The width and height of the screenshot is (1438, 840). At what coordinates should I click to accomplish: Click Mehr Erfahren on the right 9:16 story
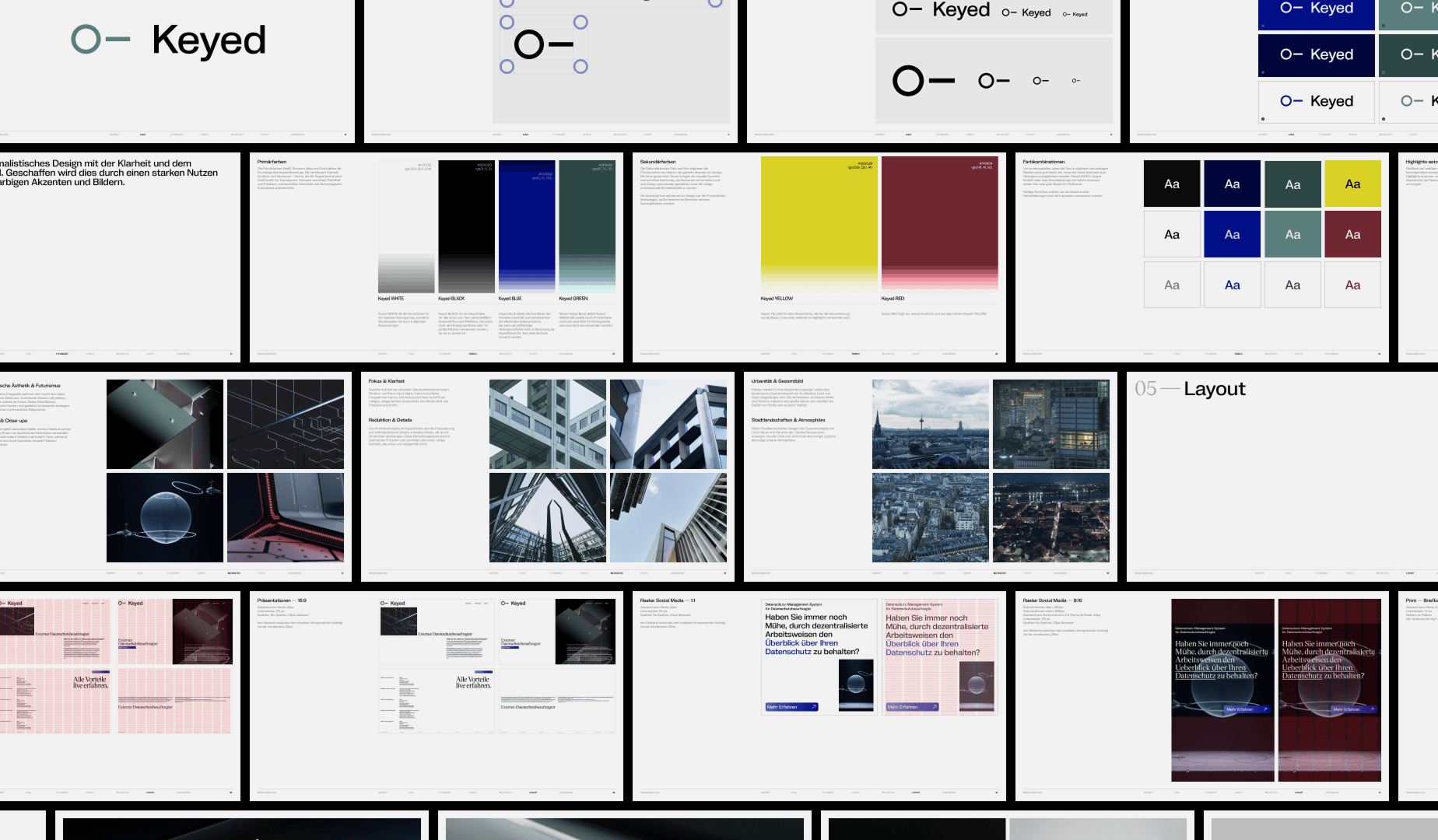pyautogui.click(x=1352, y=709)
